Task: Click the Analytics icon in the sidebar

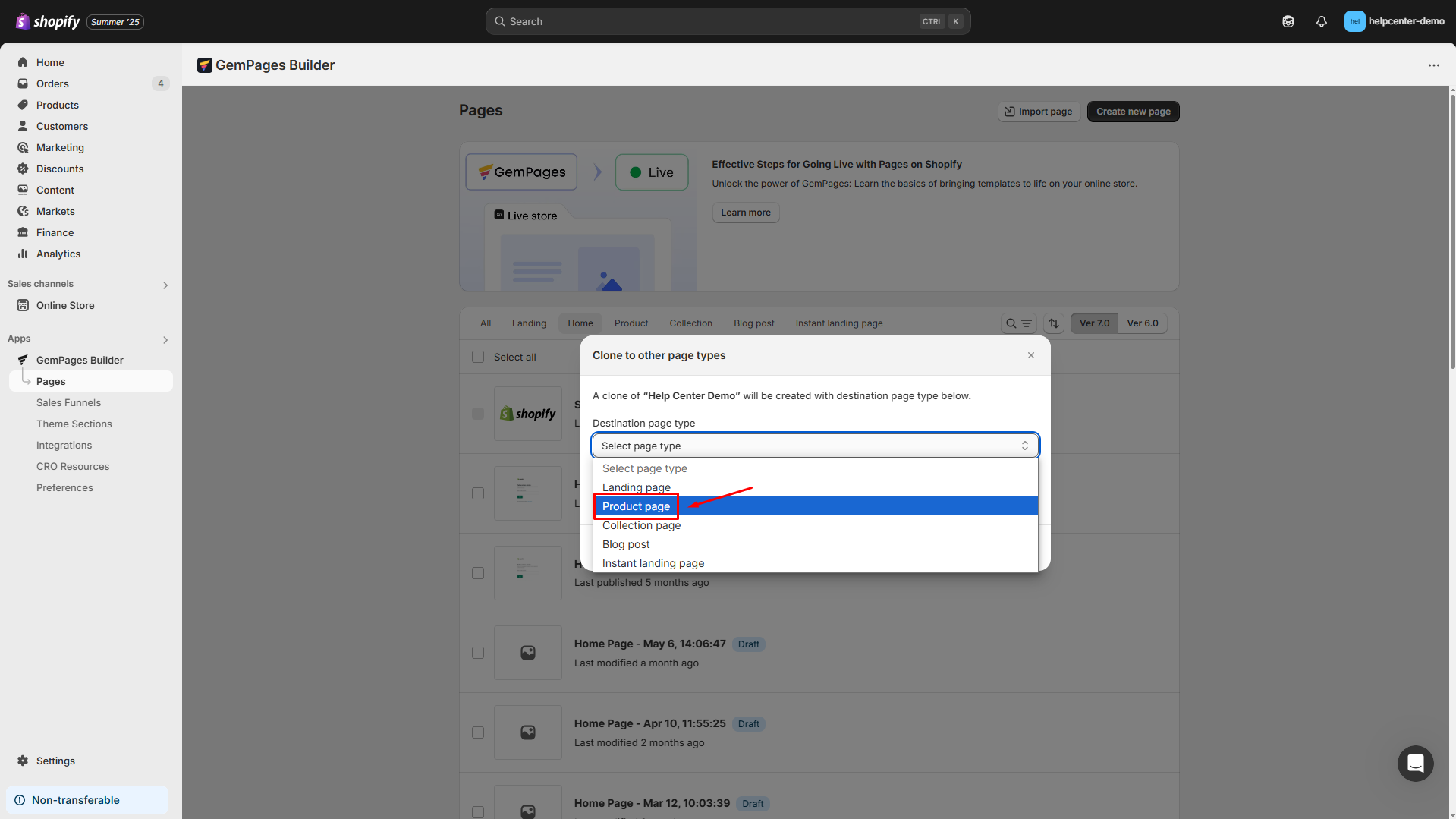Action: 24,254
